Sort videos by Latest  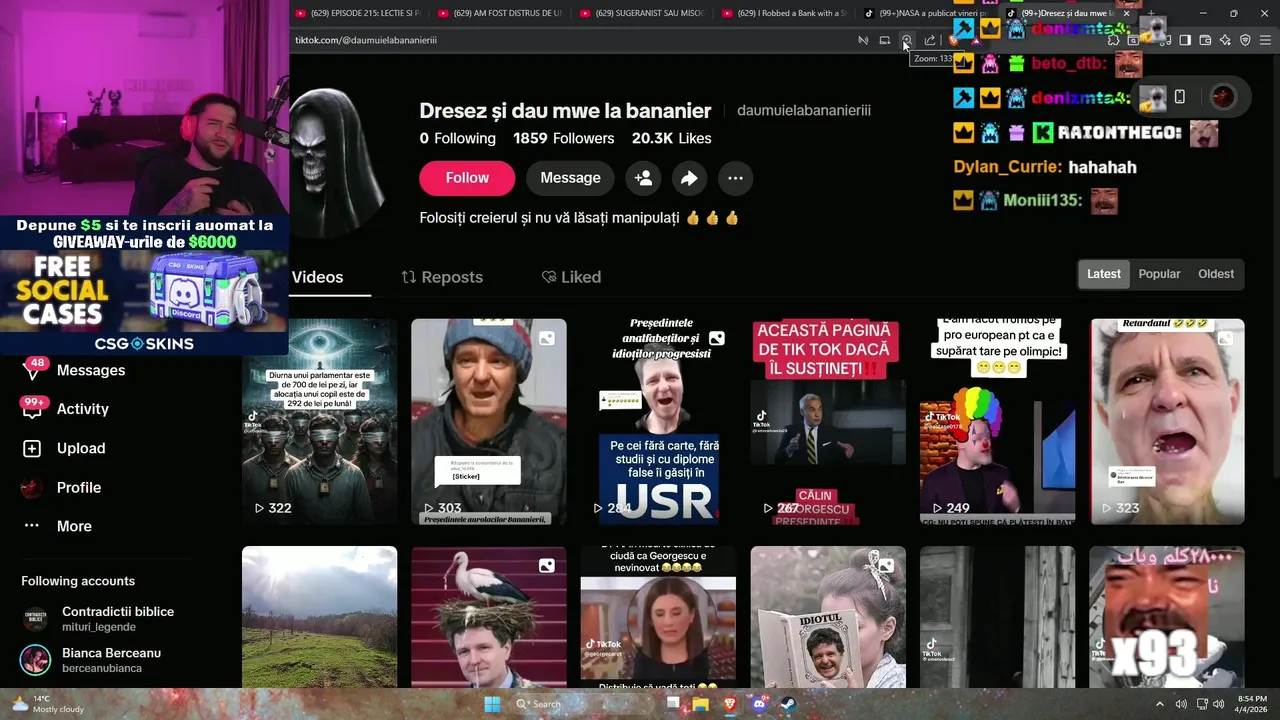point(1104,274)
